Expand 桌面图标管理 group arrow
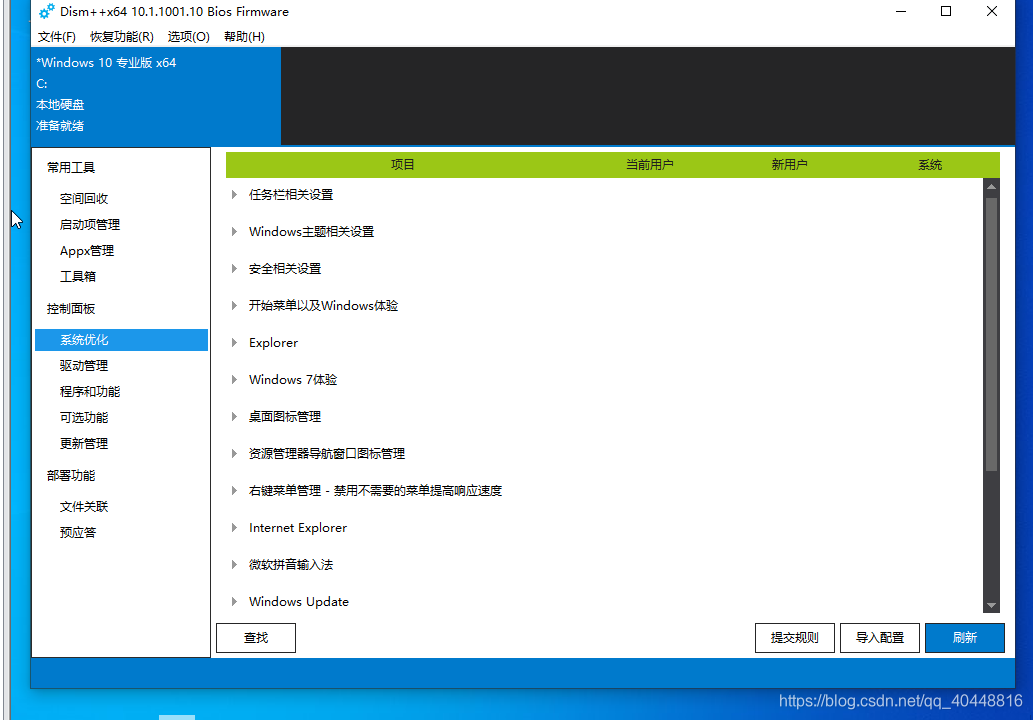Screen dimensions: 1033x720 tap(234, 416)
